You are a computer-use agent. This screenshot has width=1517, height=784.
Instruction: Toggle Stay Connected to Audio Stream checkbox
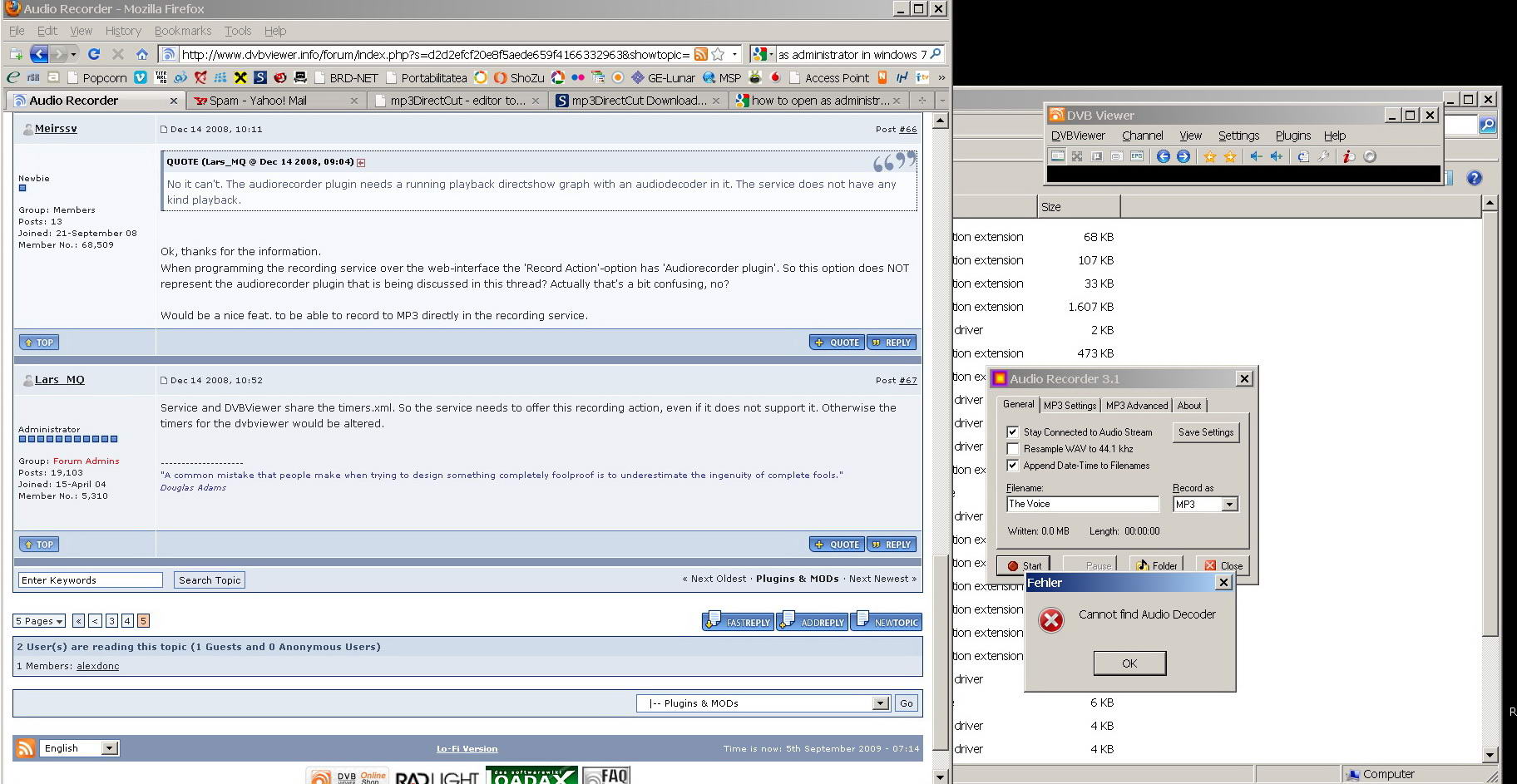[x=1013, y=432]
